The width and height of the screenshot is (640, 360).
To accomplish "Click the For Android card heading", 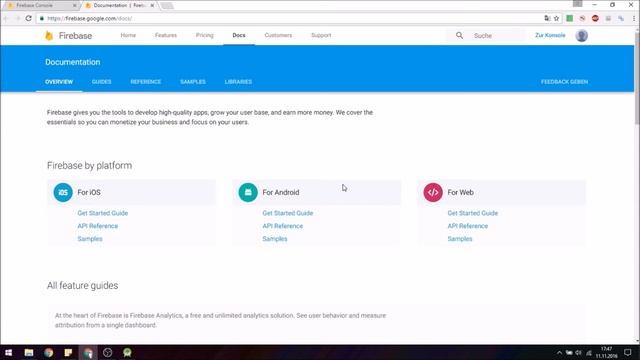I will click(x=281, y=192).
